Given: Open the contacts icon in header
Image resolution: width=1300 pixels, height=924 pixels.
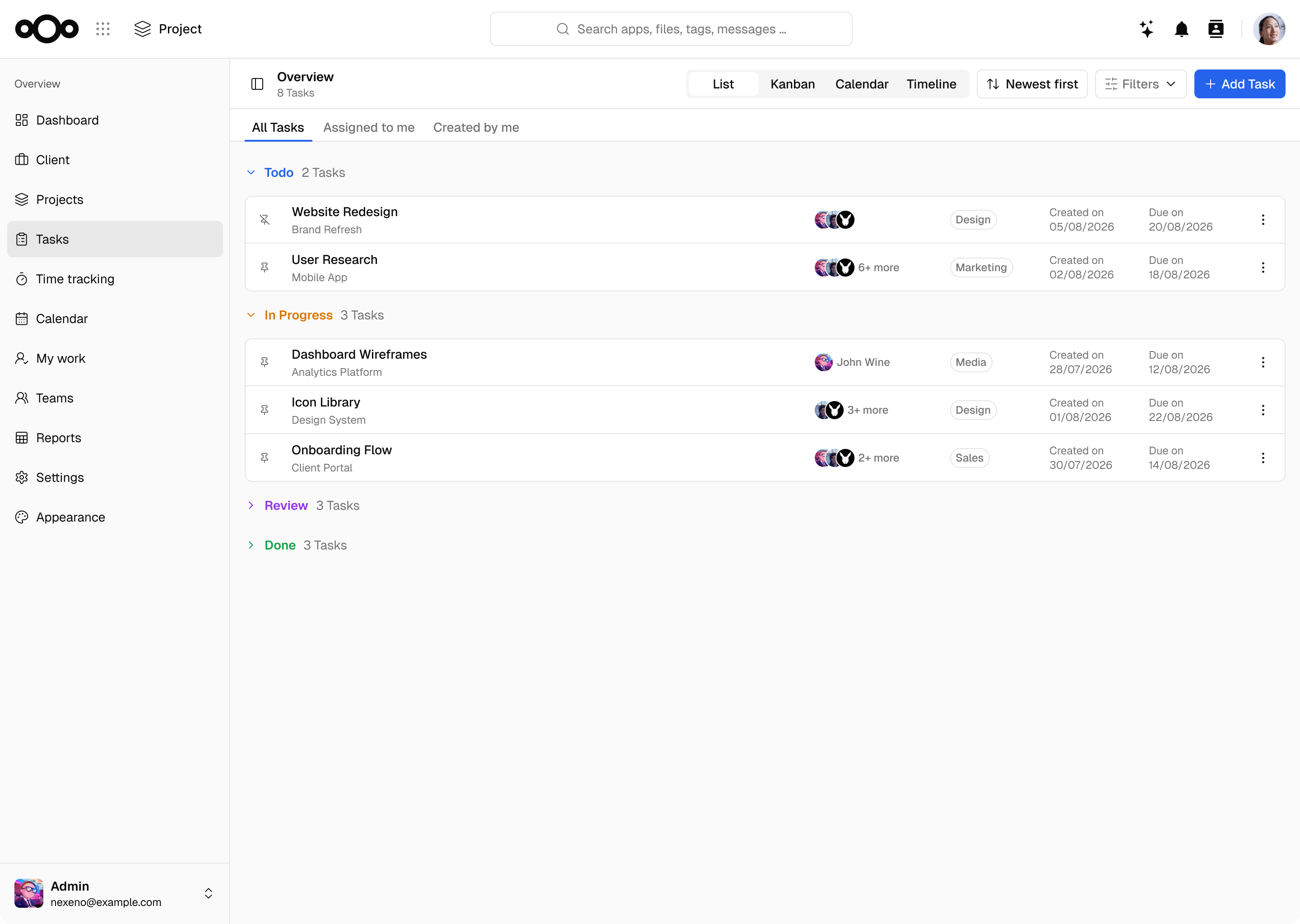Looking at the screenshot, I should [x=1216, y=29].
